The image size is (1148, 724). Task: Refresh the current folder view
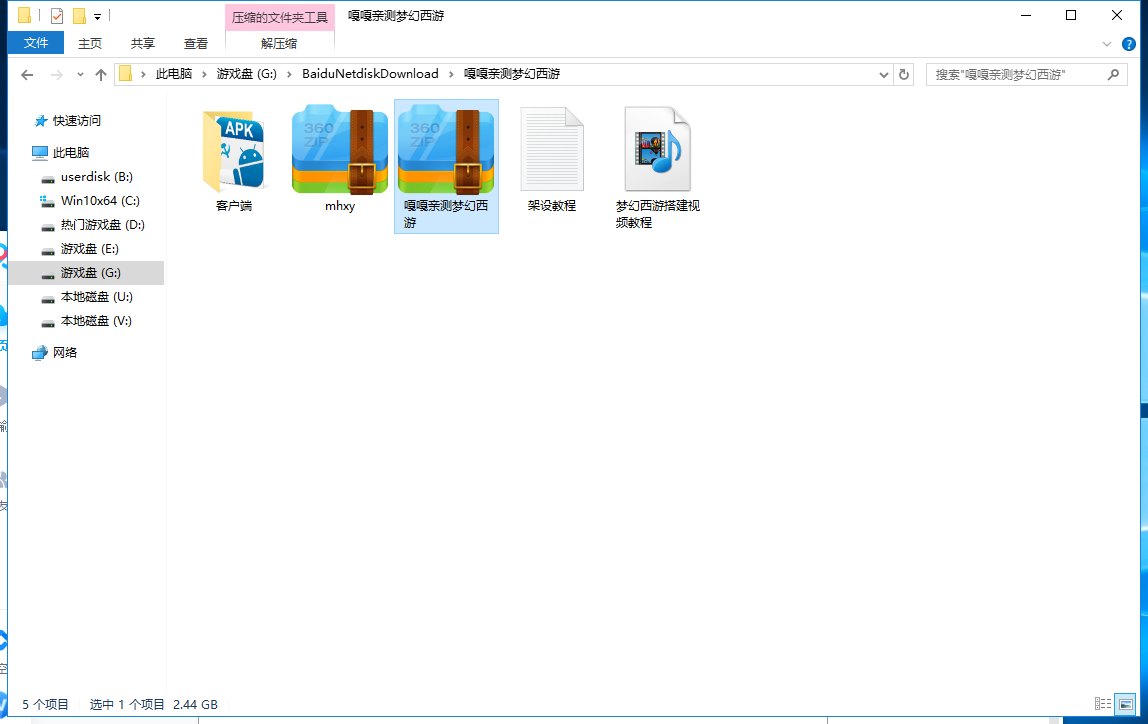point(903,75)
